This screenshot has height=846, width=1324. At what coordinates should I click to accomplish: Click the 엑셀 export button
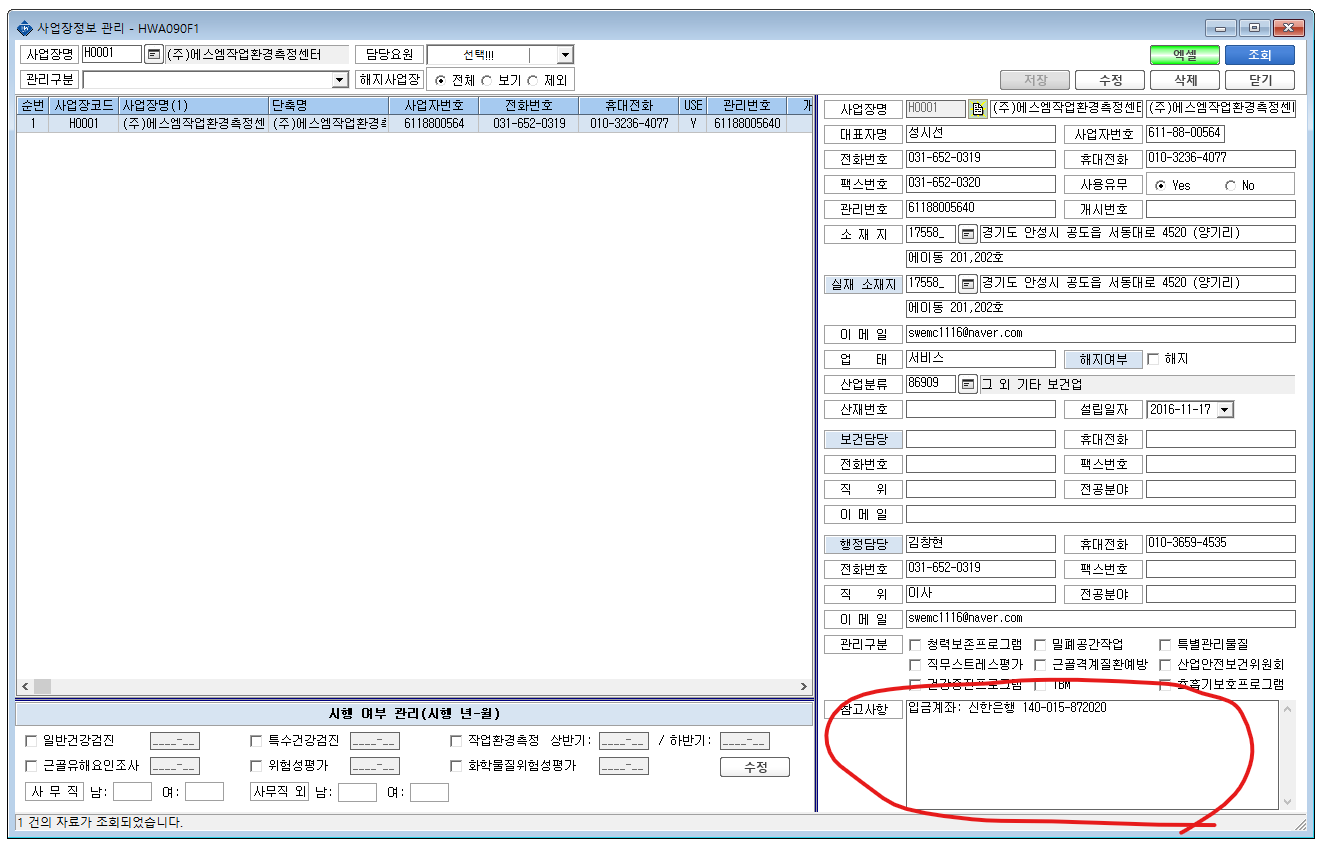coord(1185,55)
